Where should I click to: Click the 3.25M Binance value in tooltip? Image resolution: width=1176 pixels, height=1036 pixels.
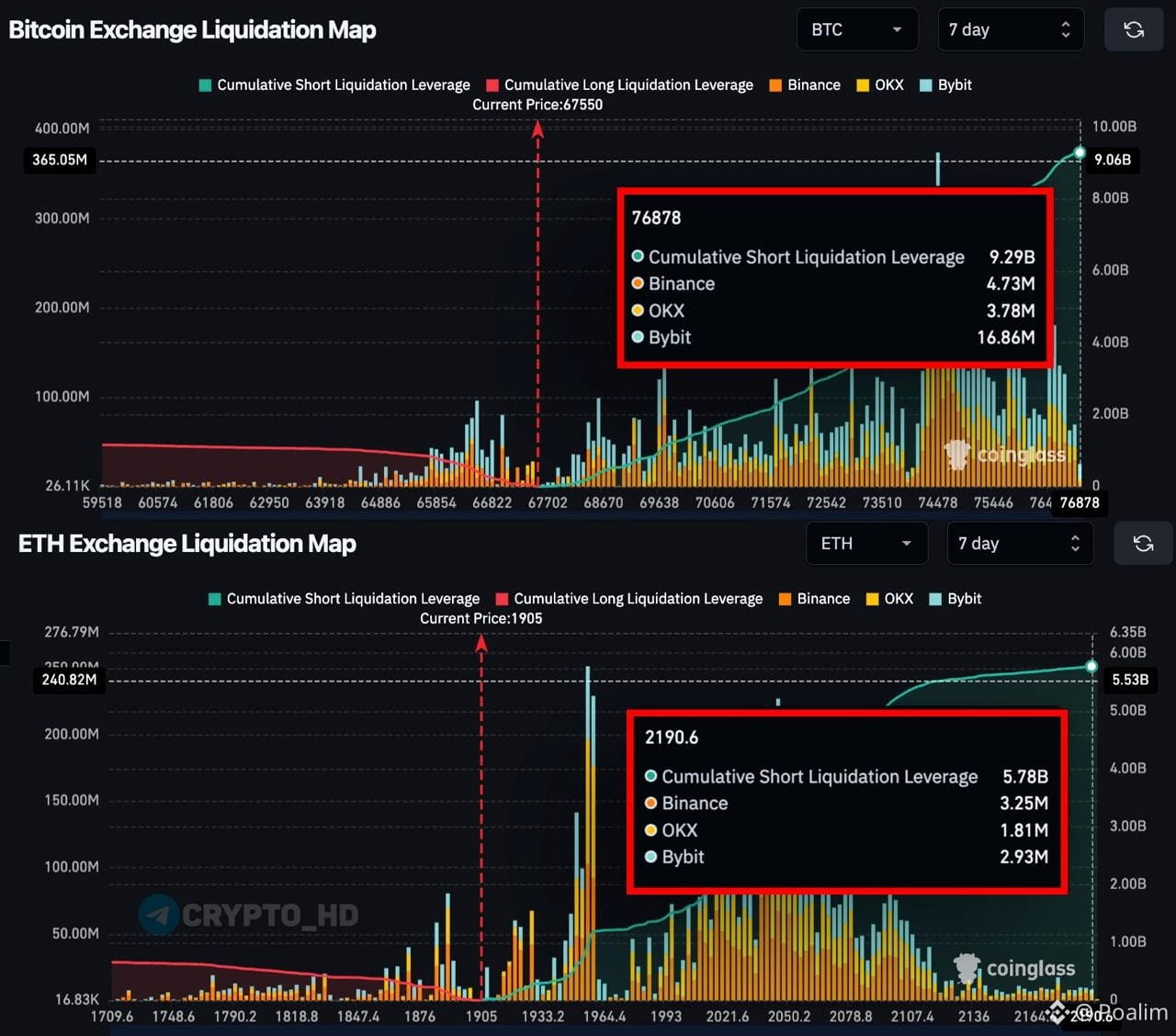1024,803
